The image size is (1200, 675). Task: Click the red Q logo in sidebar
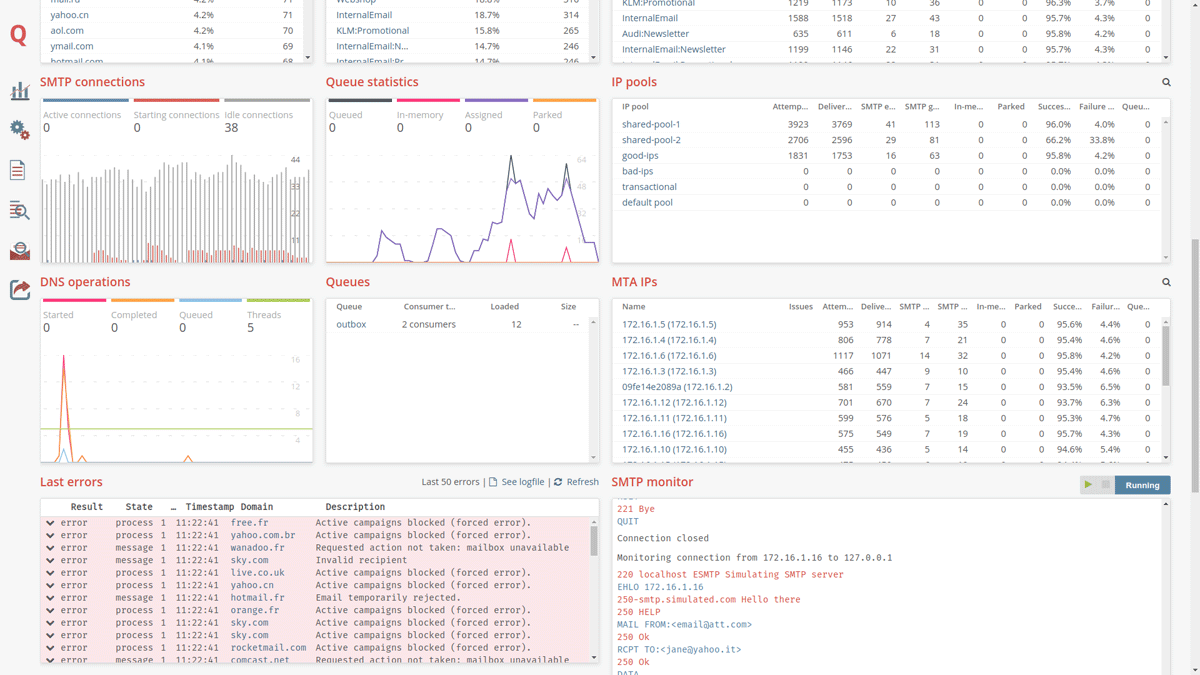[x=18, y=35]
